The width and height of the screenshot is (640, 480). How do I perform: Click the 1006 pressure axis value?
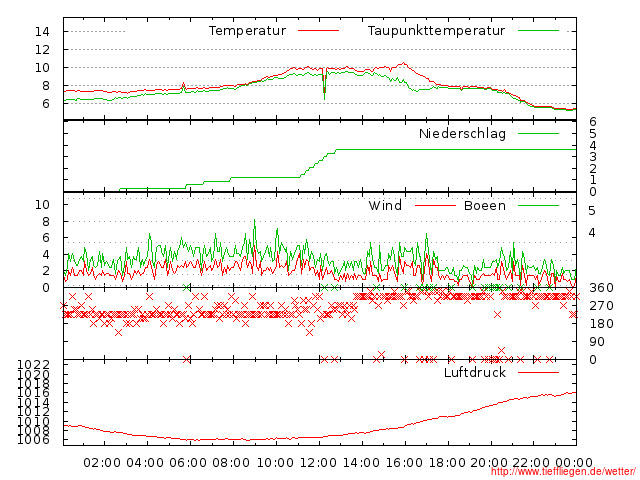click(33, 440)
